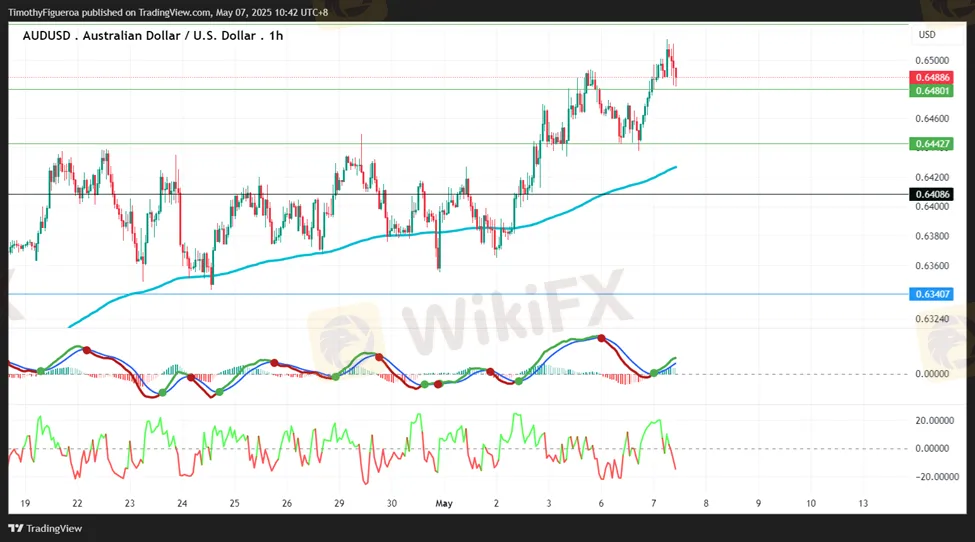Click the date 13 on the time axis
Screen dimensions: 975x542
point(862,503)
